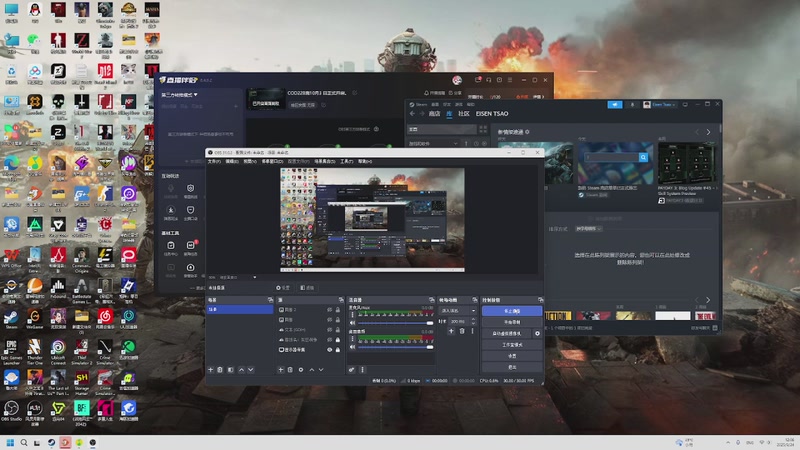
Task: Add a scene transition with plus icon
Action: pos(451,331)
